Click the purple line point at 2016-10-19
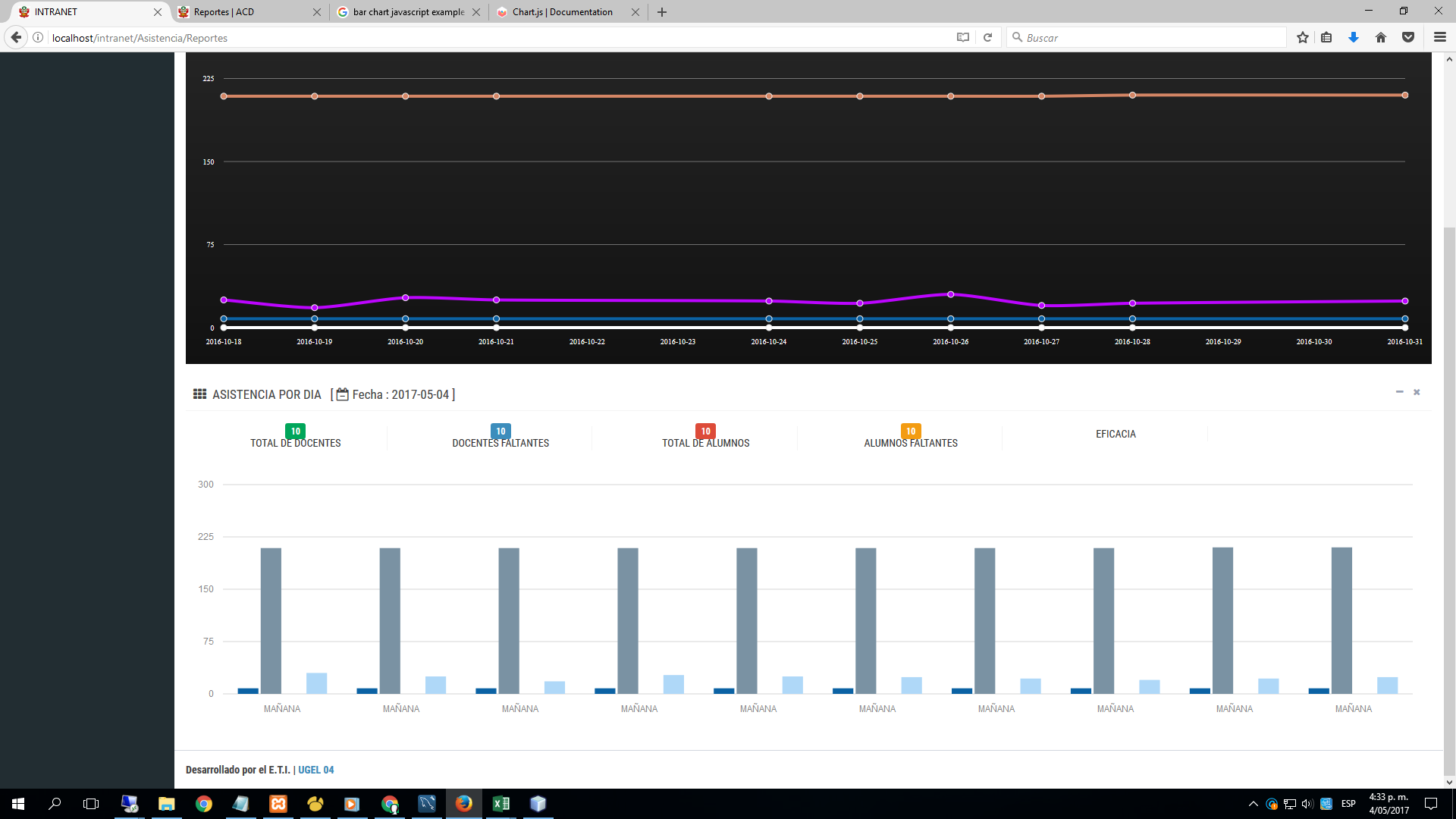1456x819 pixels. 315,308
